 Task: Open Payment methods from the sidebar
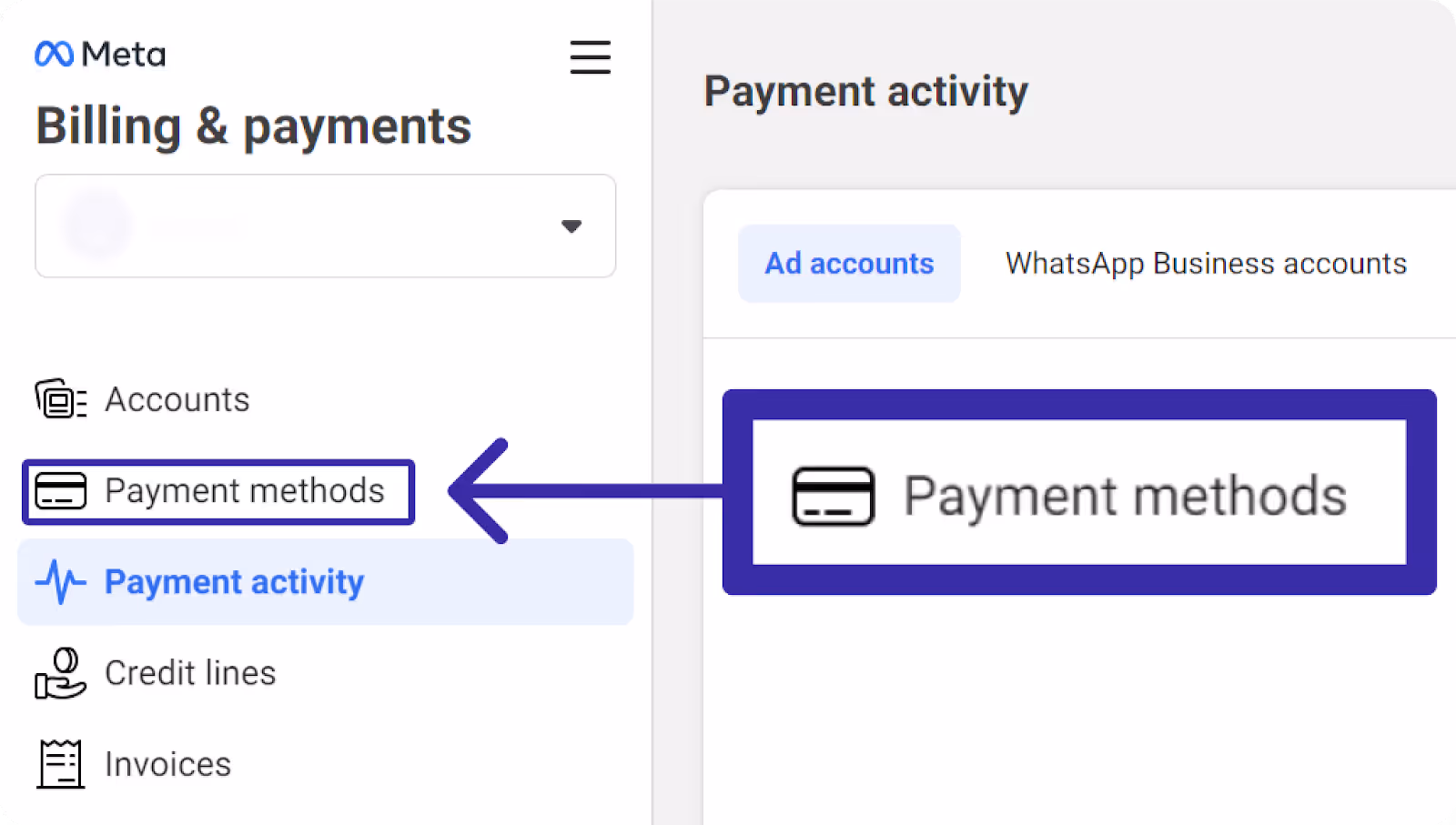244,491
